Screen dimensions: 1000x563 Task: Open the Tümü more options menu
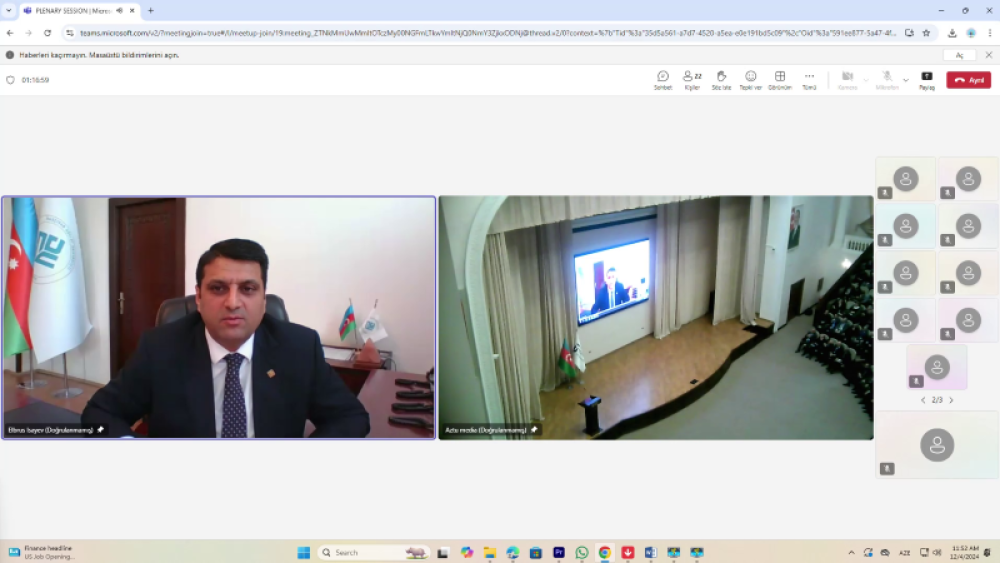coord(809,79)
